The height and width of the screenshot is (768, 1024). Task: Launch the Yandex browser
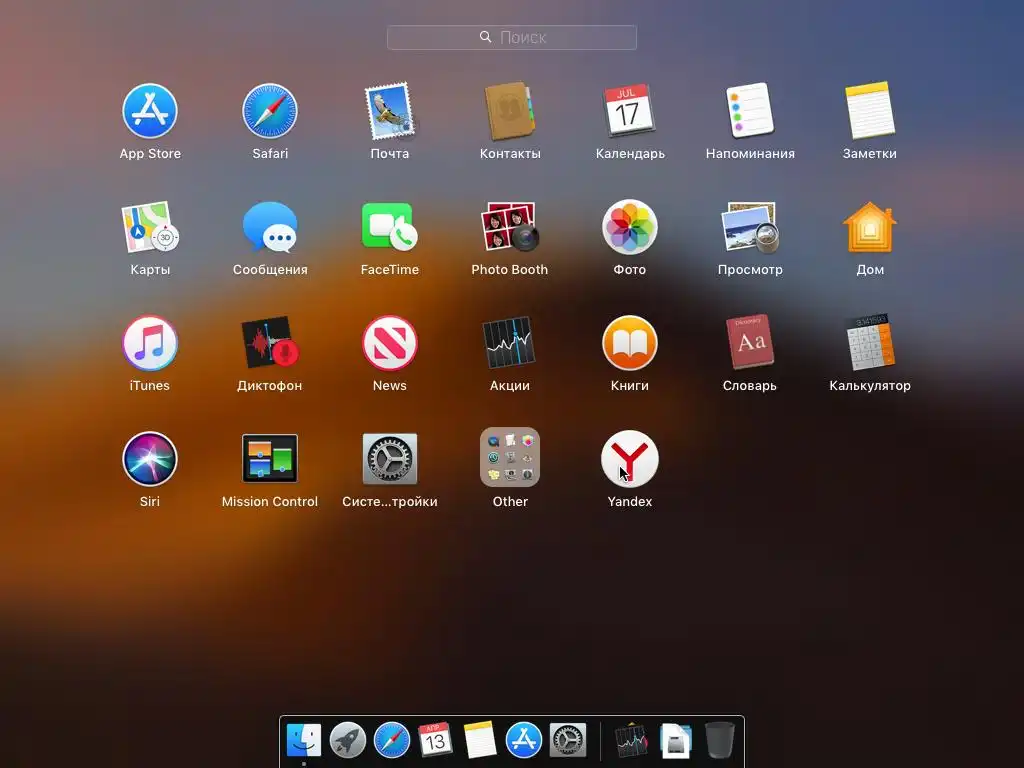point(630,458)
